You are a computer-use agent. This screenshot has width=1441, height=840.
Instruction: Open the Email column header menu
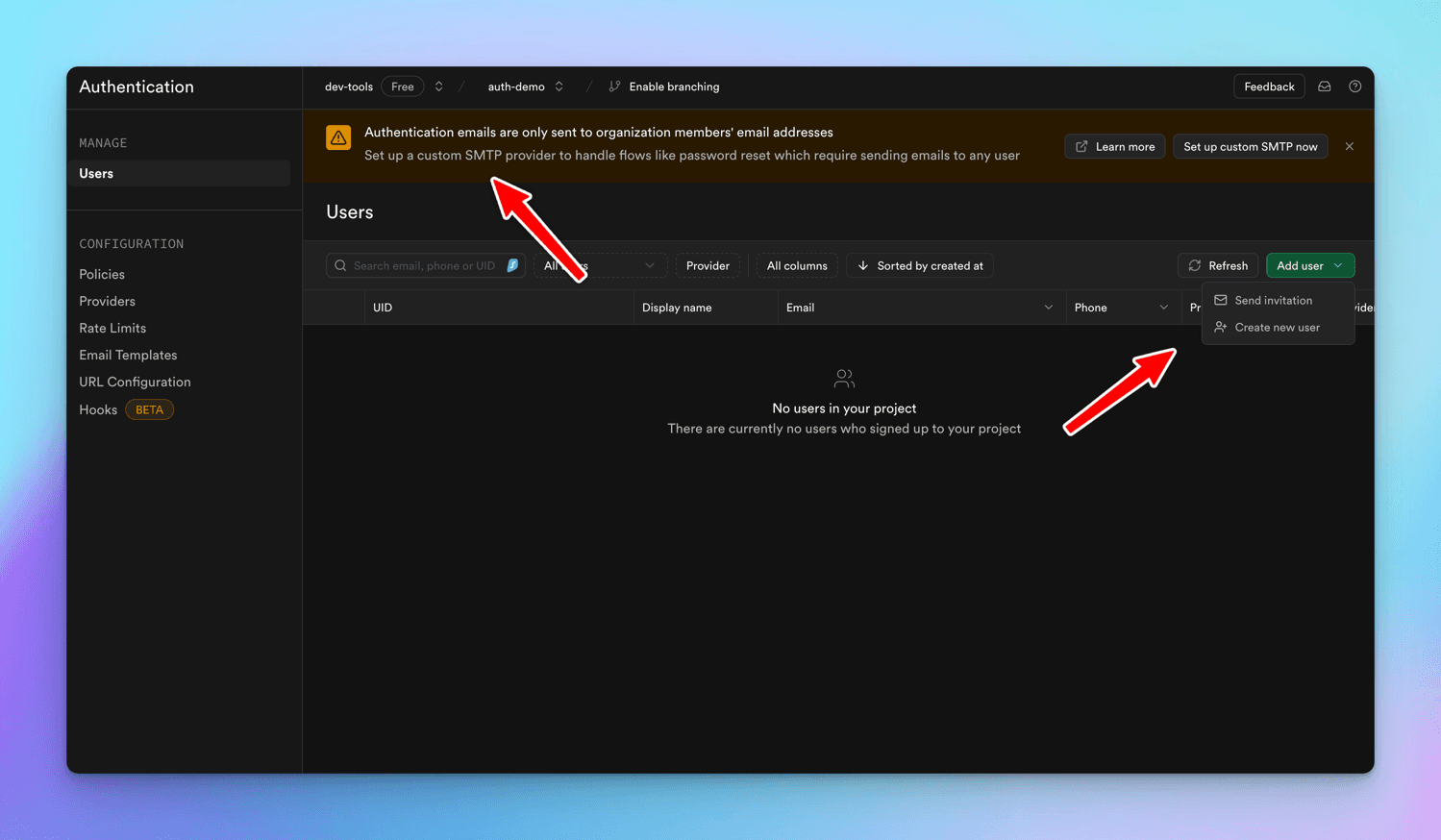pos(1048,308)
